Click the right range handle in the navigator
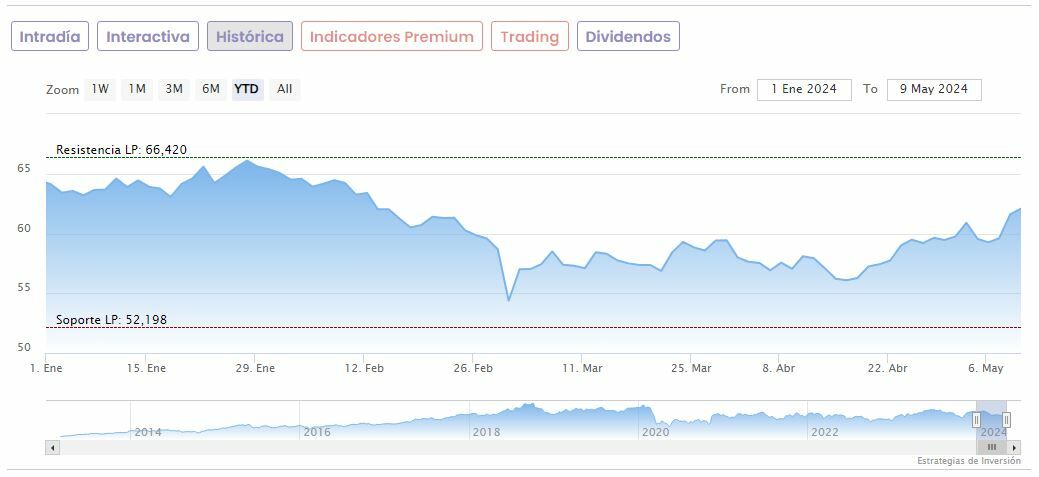Screen dimensions: 1039x477 [1006, 420]
